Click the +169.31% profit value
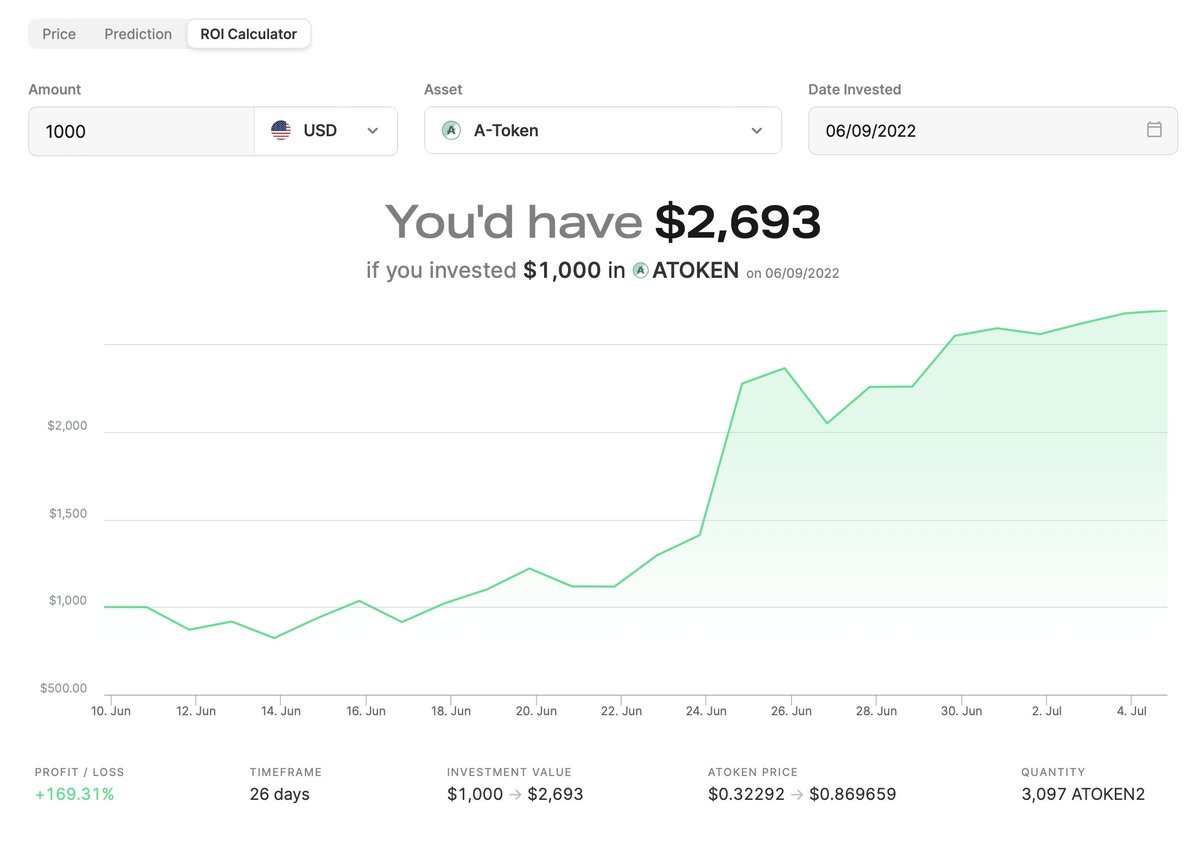Viewport: 1200px width, 852px height. (x=75, y=794)
